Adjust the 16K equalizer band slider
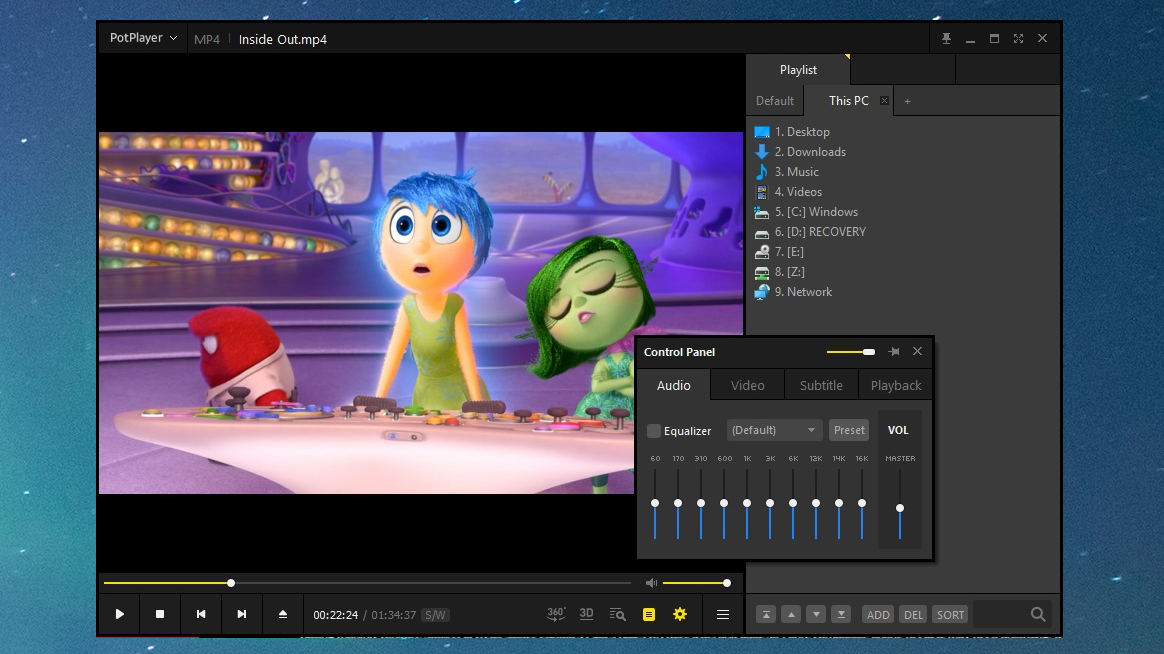The height and width of the screenshot is (654, 1164). [x=862, y=503]
